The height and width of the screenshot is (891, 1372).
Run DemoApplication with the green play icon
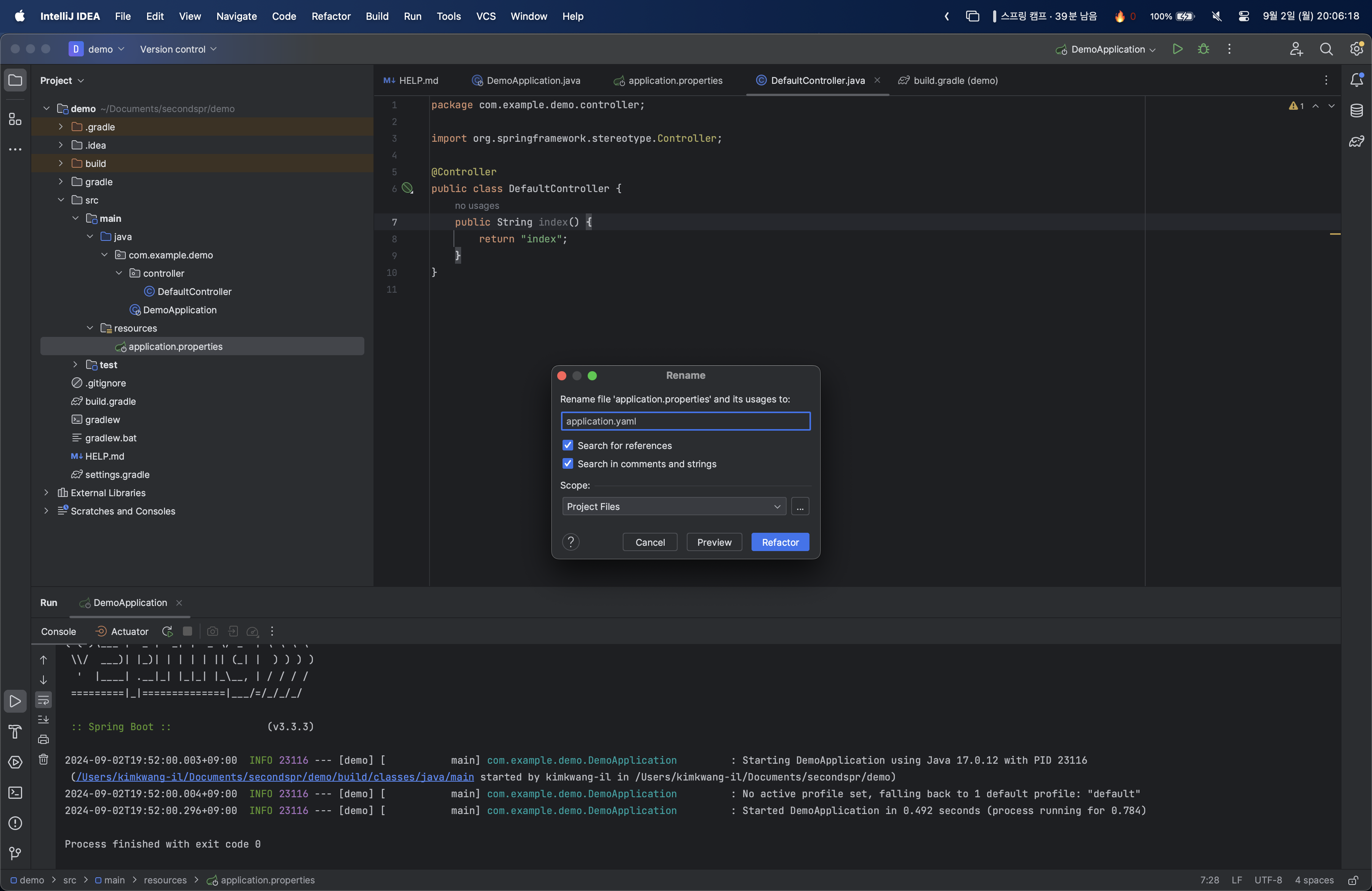tap(1177, 49)
